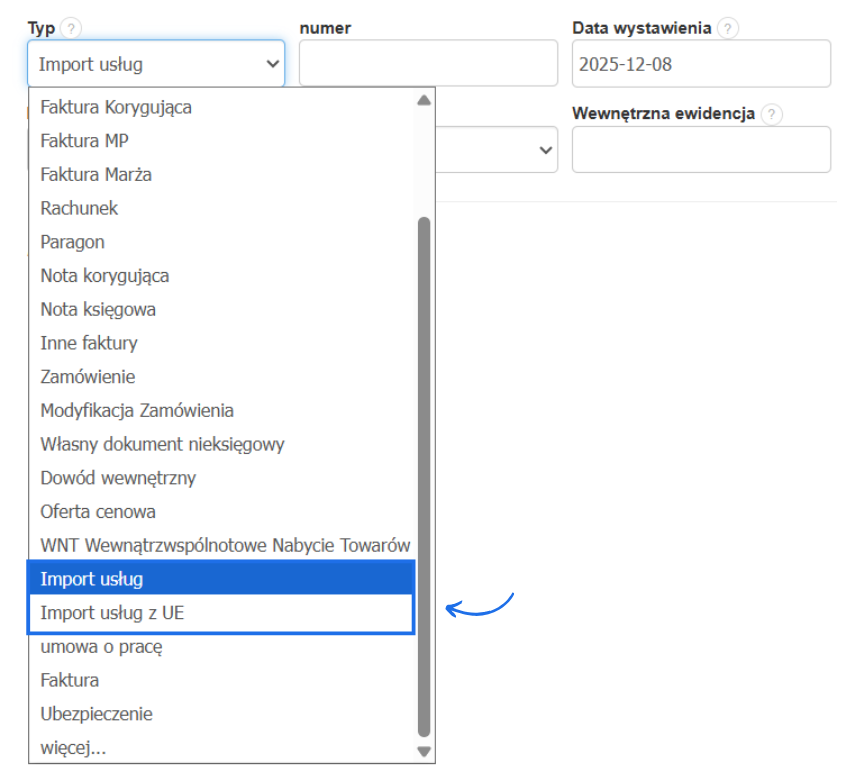Open the Typ dropdown showing Import usług

point(156,64)
